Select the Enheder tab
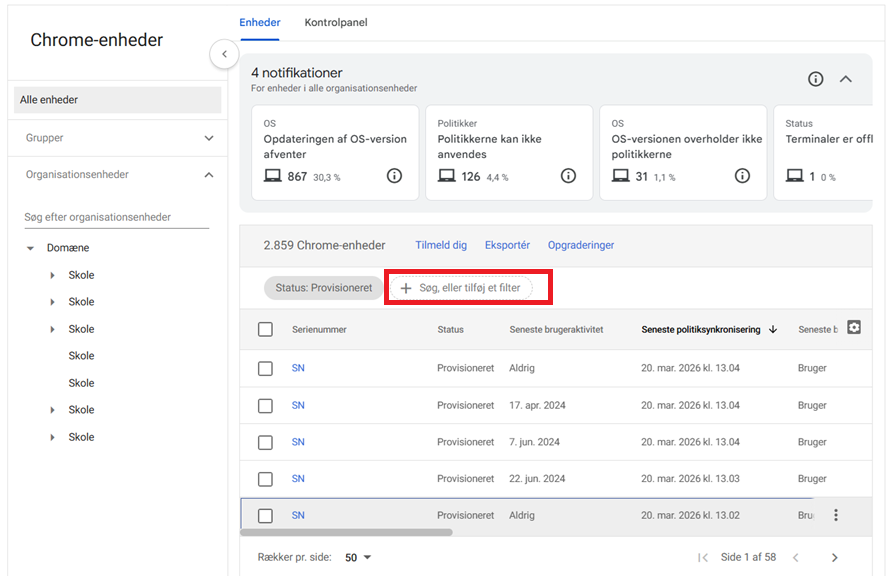The image size is (890, 576). point(260,22)
